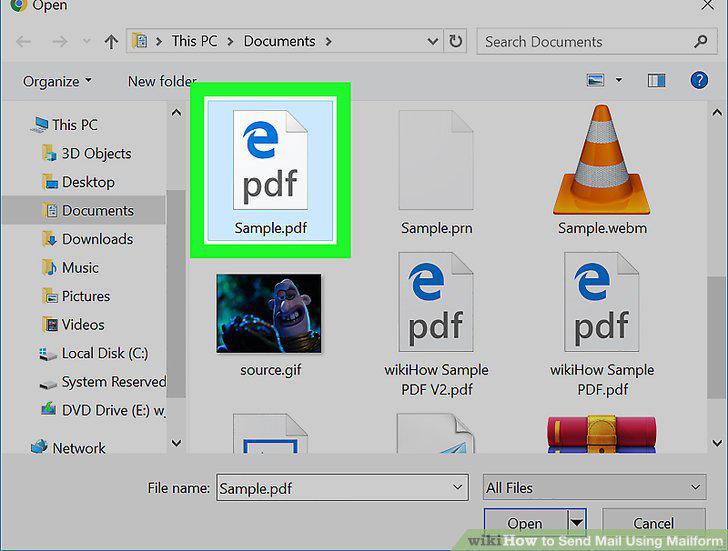728x551 pixels.
Task: Refresh the Documents folder
Action: click(x=455, y=41)
